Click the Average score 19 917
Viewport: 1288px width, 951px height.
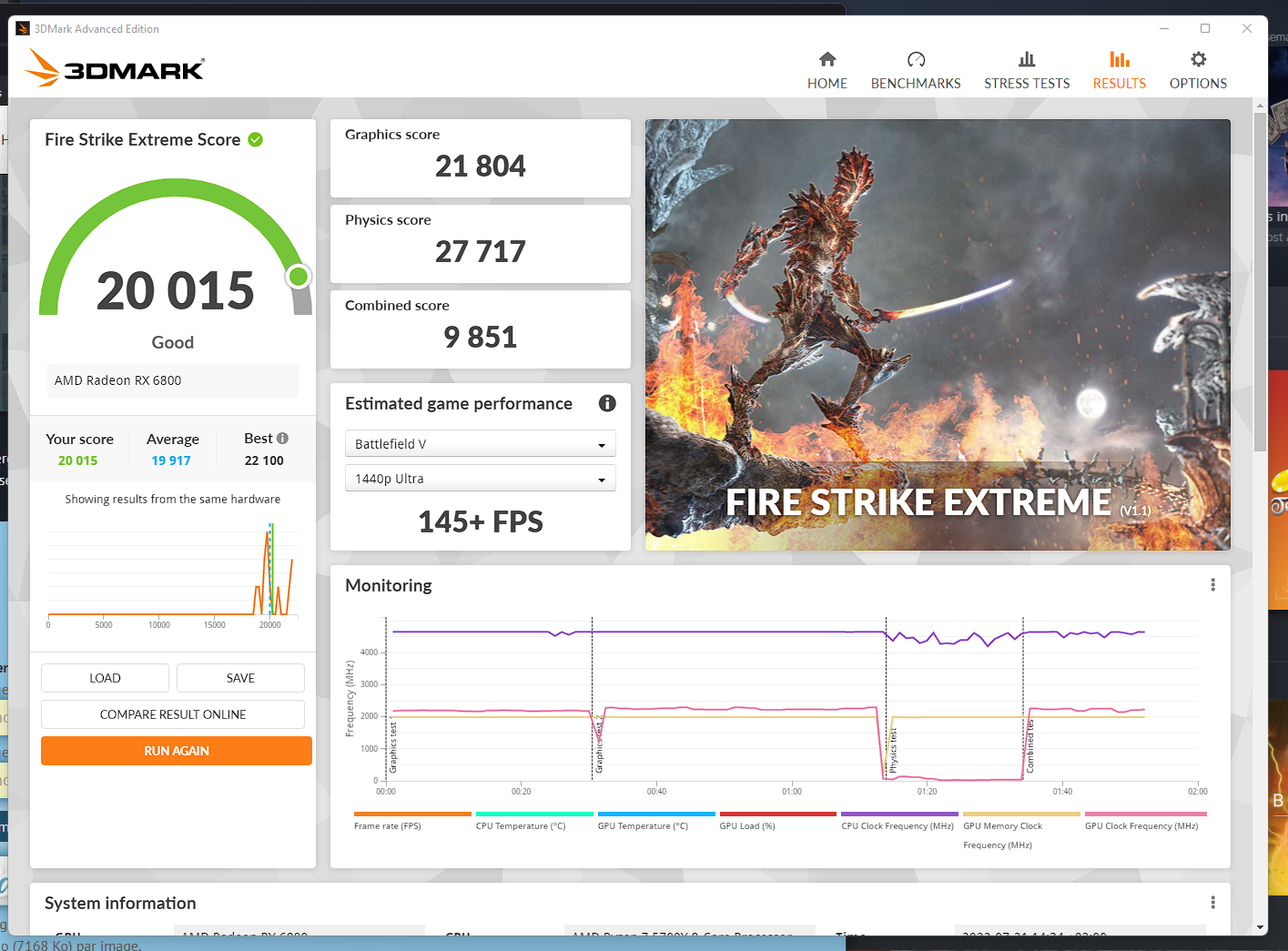point(171,460)
